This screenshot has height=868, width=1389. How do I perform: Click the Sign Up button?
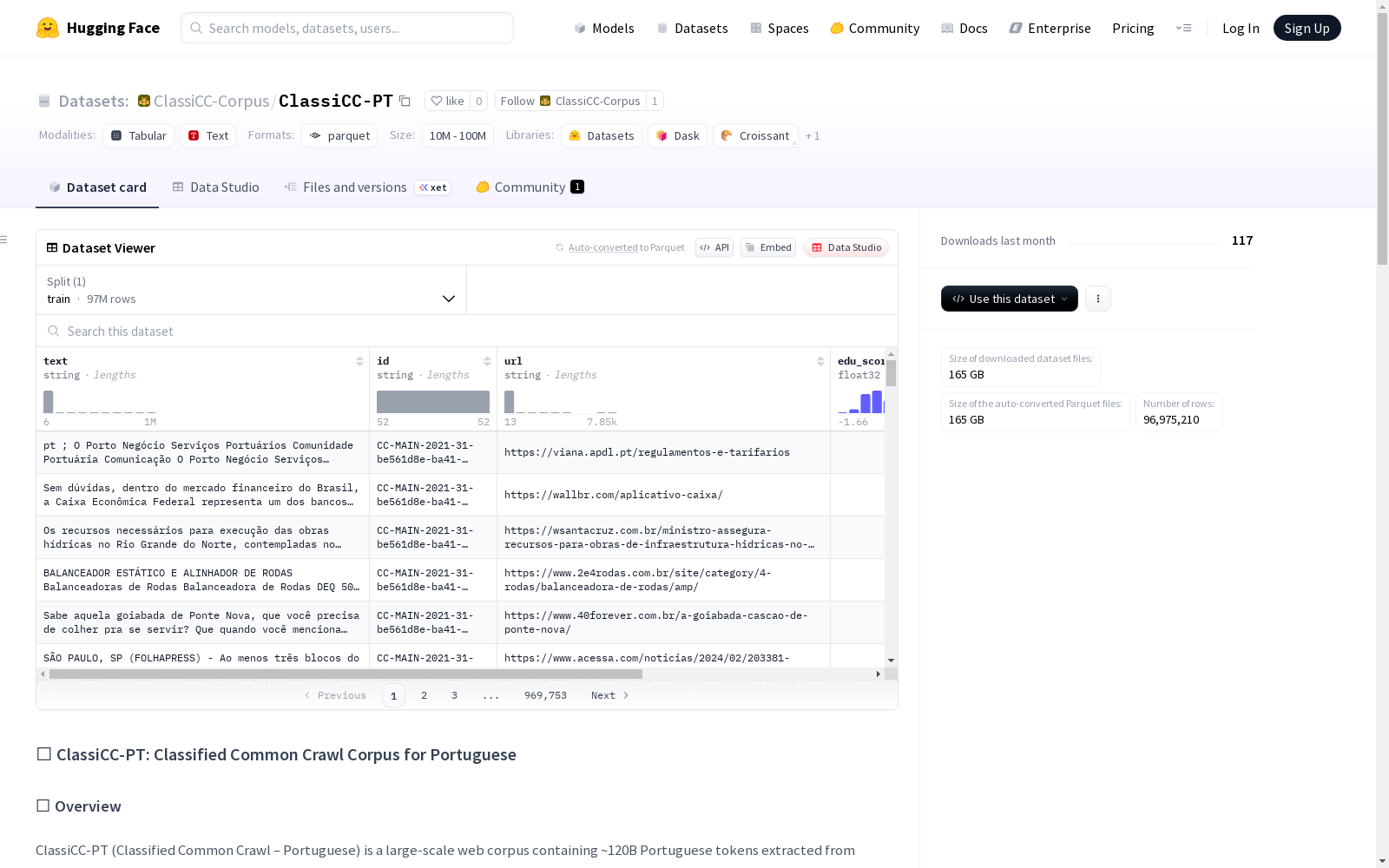[1307, 28]
